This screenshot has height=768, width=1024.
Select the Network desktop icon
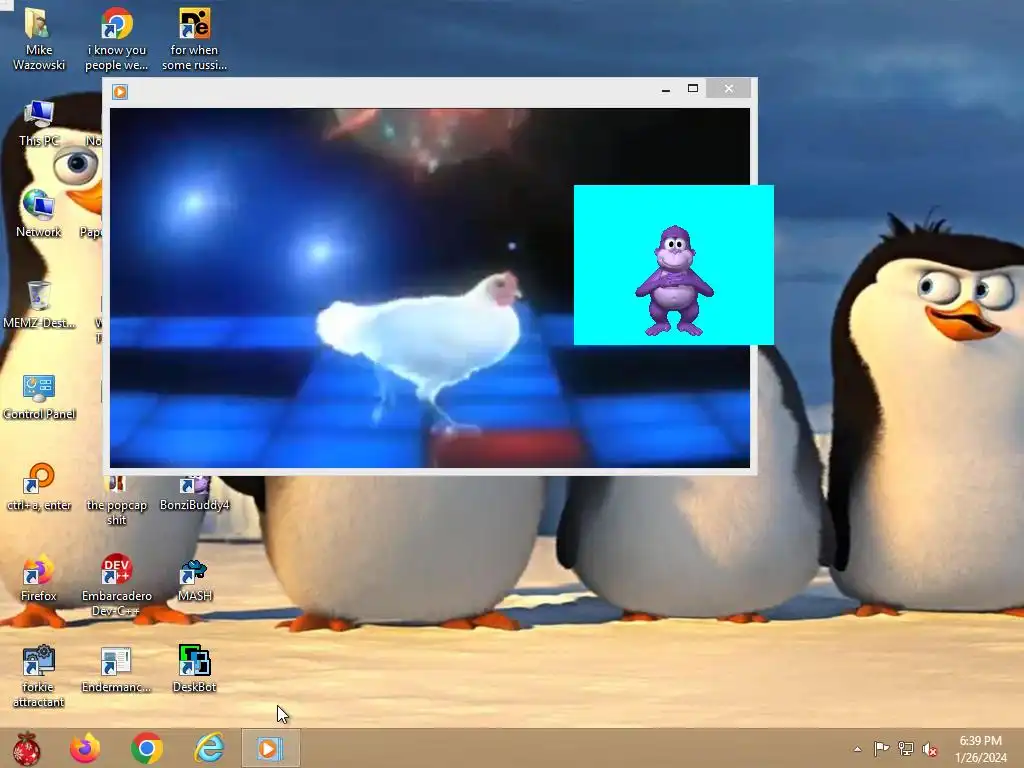39,213
